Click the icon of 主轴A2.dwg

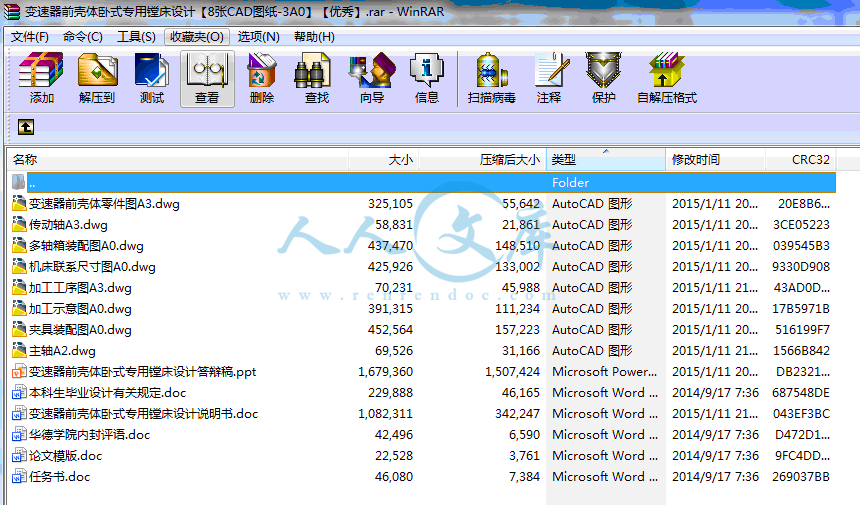[19, 350]
